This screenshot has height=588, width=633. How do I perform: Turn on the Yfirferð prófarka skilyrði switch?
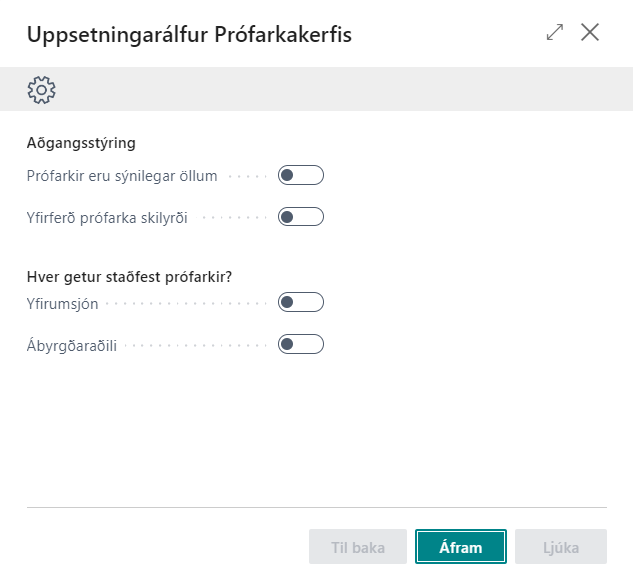[301, 216]
